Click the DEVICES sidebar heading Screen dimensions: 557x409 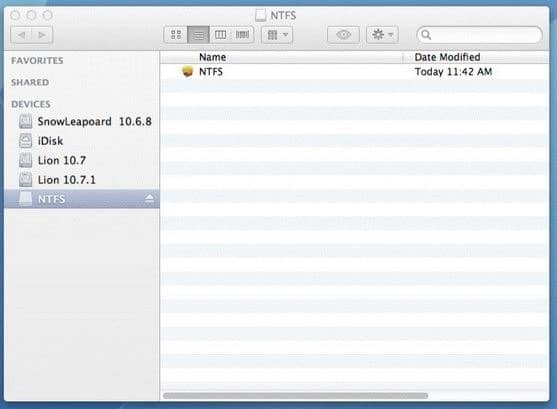point(31,104)
